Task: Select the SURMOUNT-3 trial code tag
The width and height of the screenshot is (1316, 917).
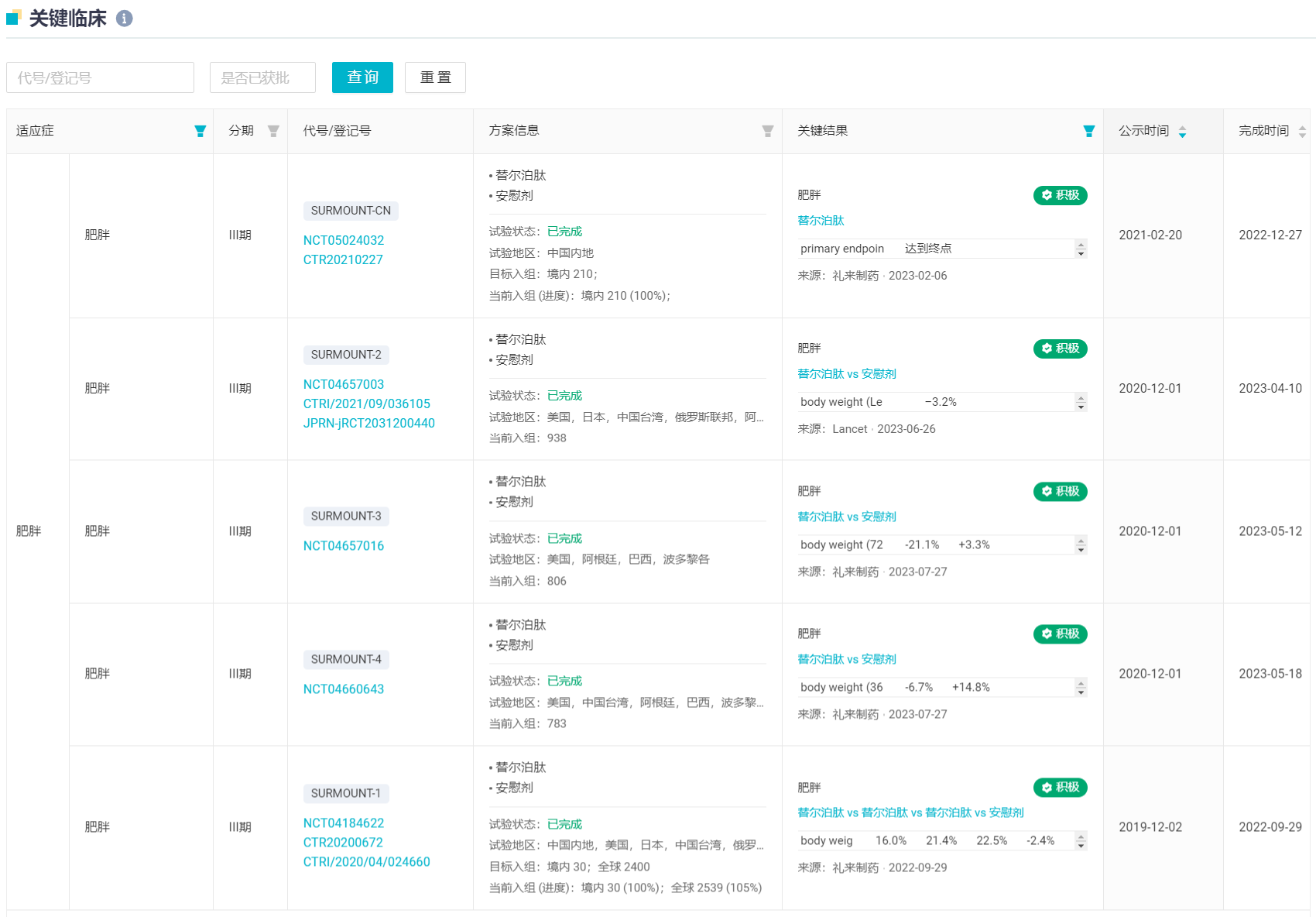Action: pos(346,517)
